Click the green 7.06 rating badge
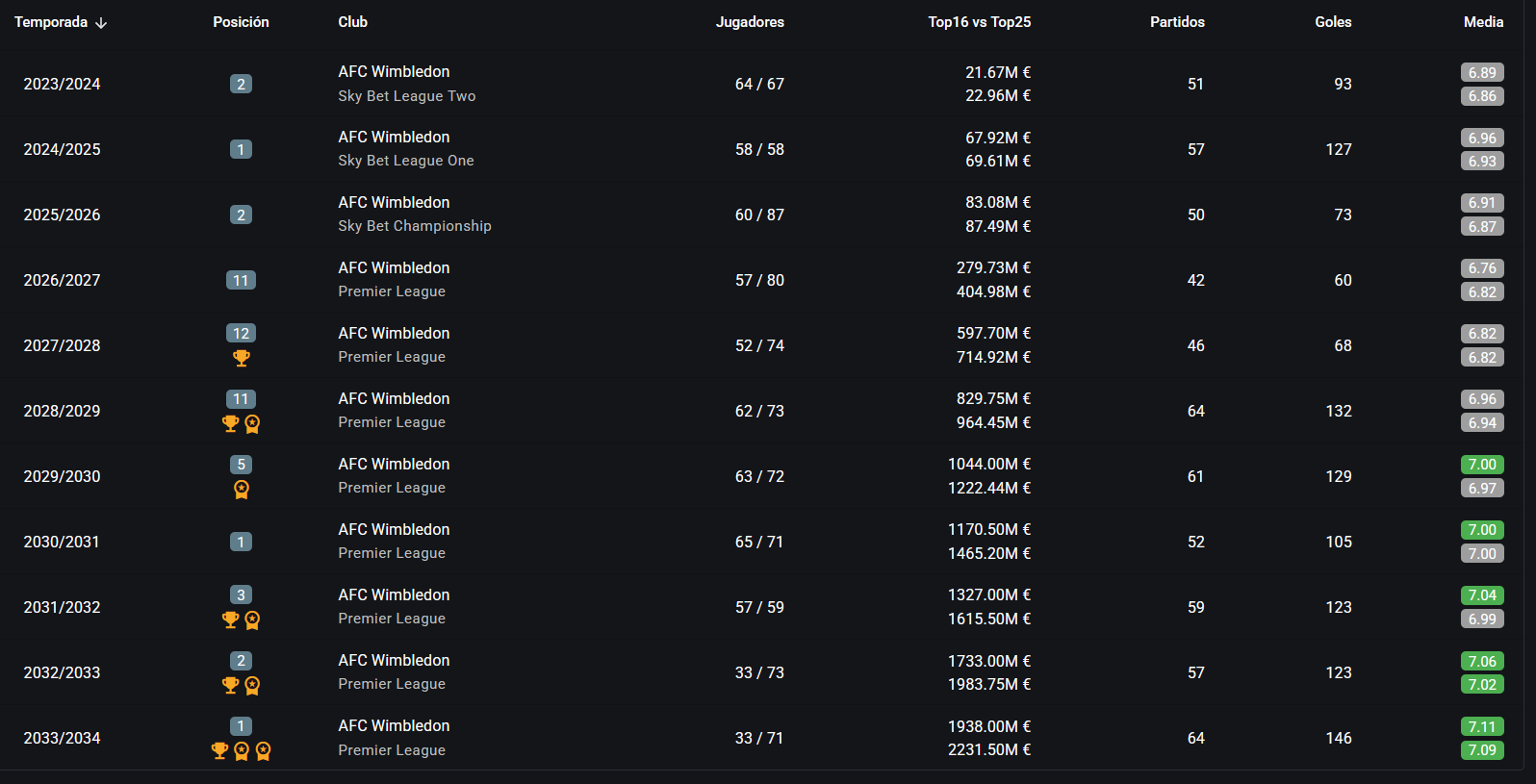1536x784 pixels. pos(1482,661)
